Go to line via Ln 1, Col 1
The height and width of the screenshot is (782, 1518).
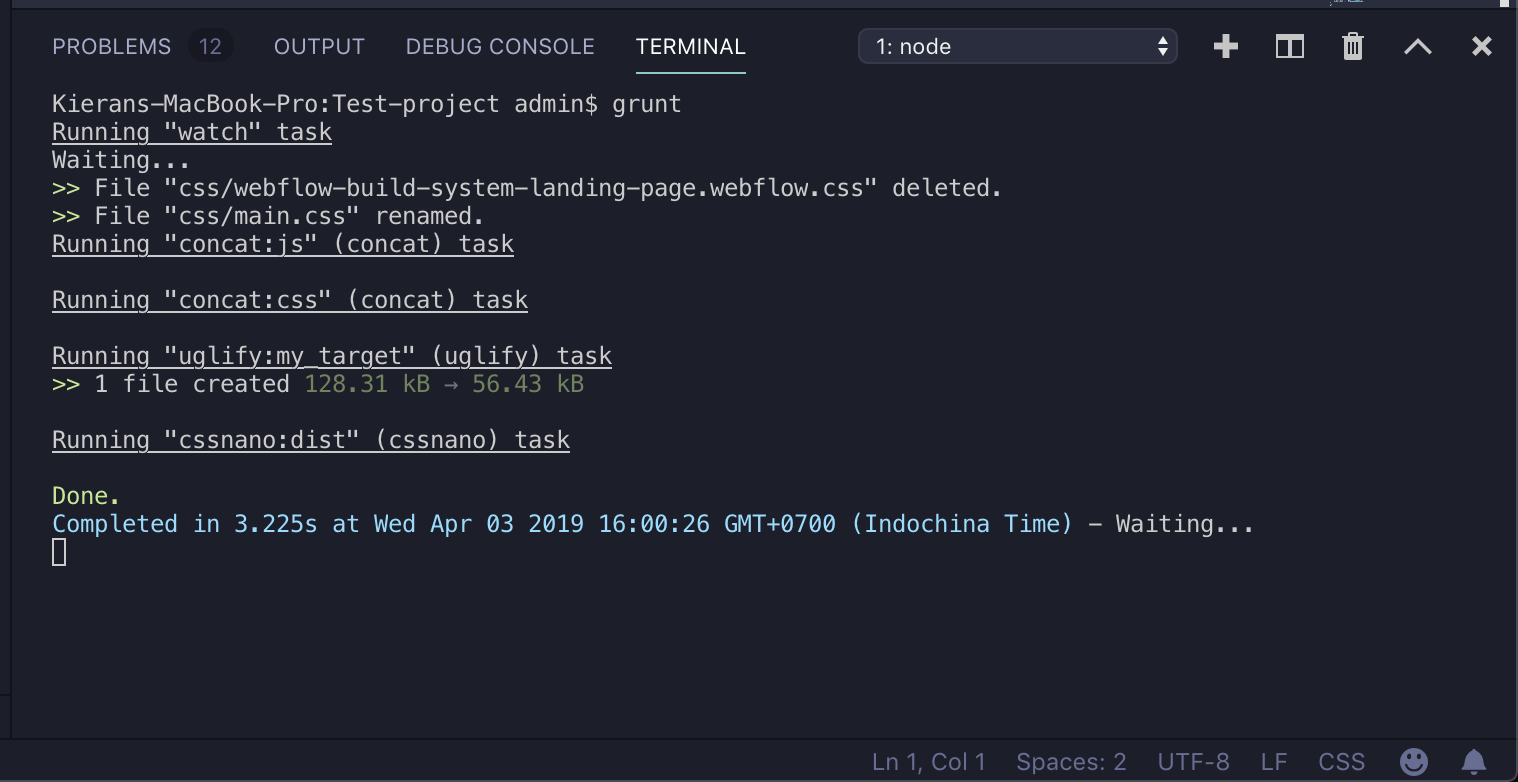[929, 762]
